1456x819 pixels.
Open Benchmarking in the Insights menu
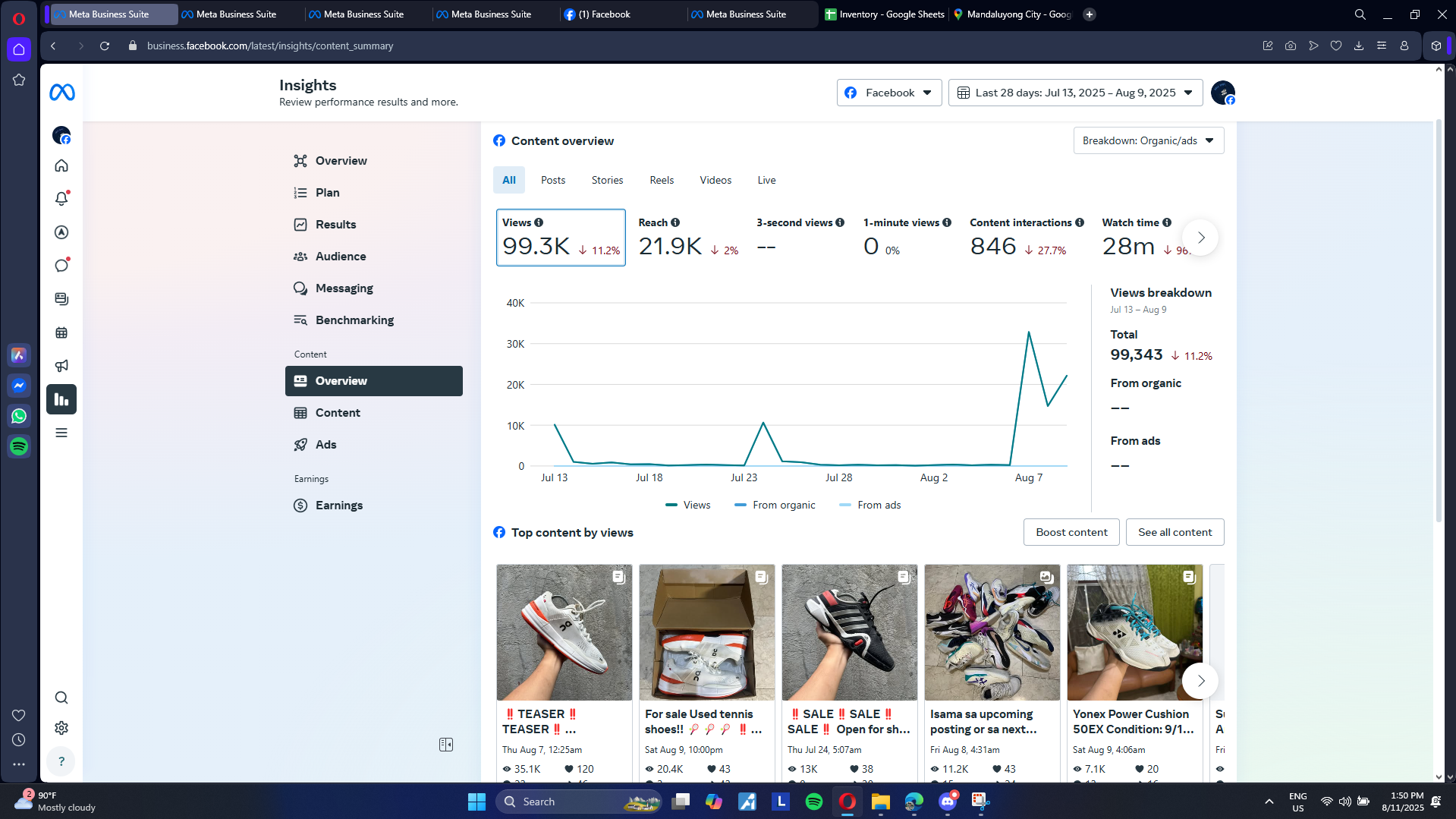[x=354, y=320]
